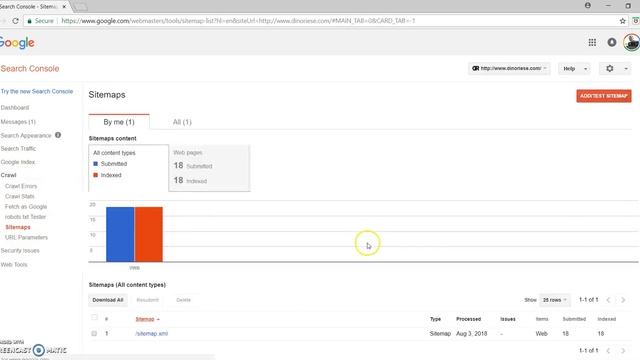Click the red Indexed legend swatch
This screenshot has width=640, height=360.
(96, 175)
